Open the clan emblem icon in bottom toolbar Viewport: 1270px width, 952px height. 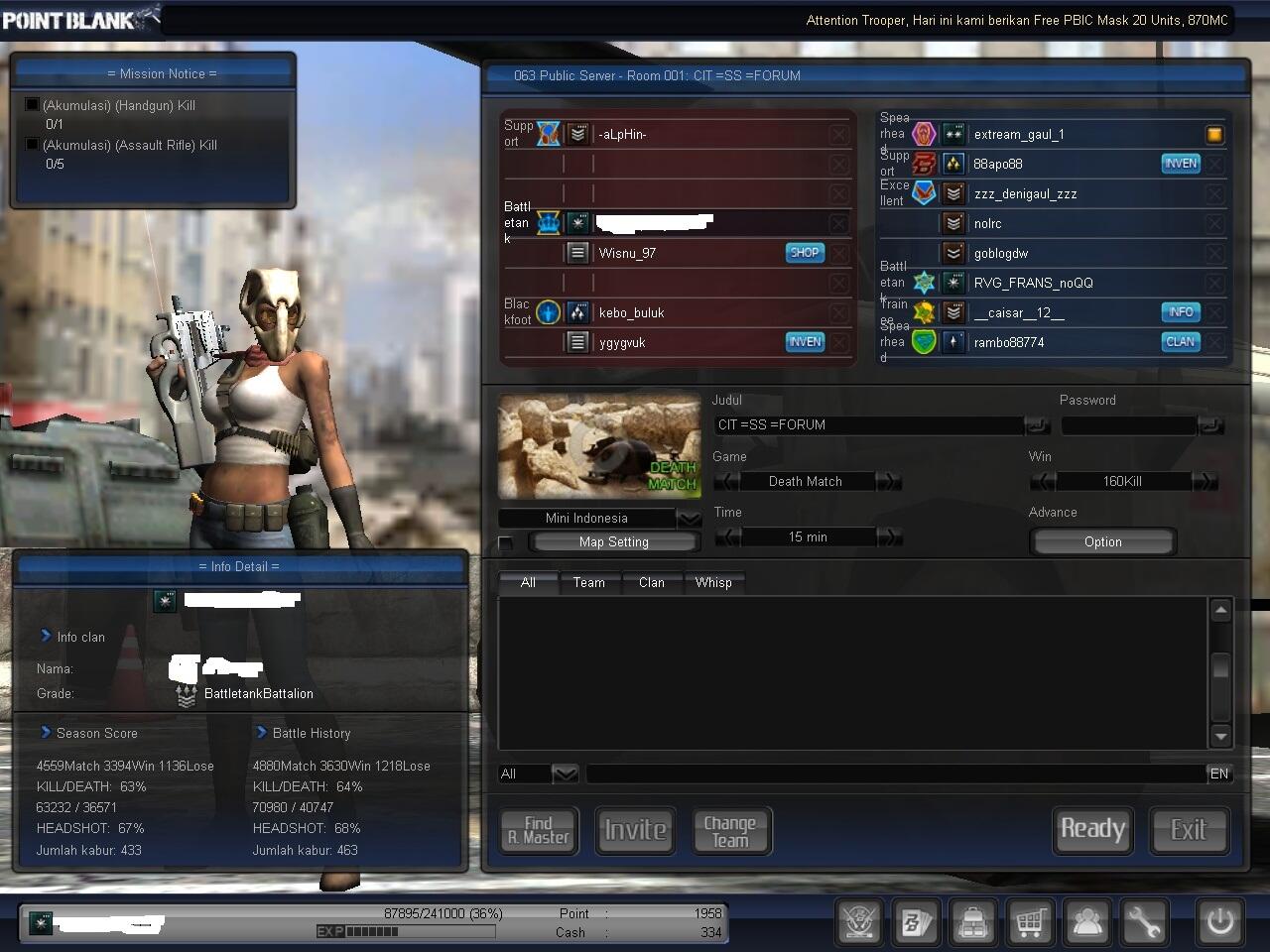coord(859,922)
